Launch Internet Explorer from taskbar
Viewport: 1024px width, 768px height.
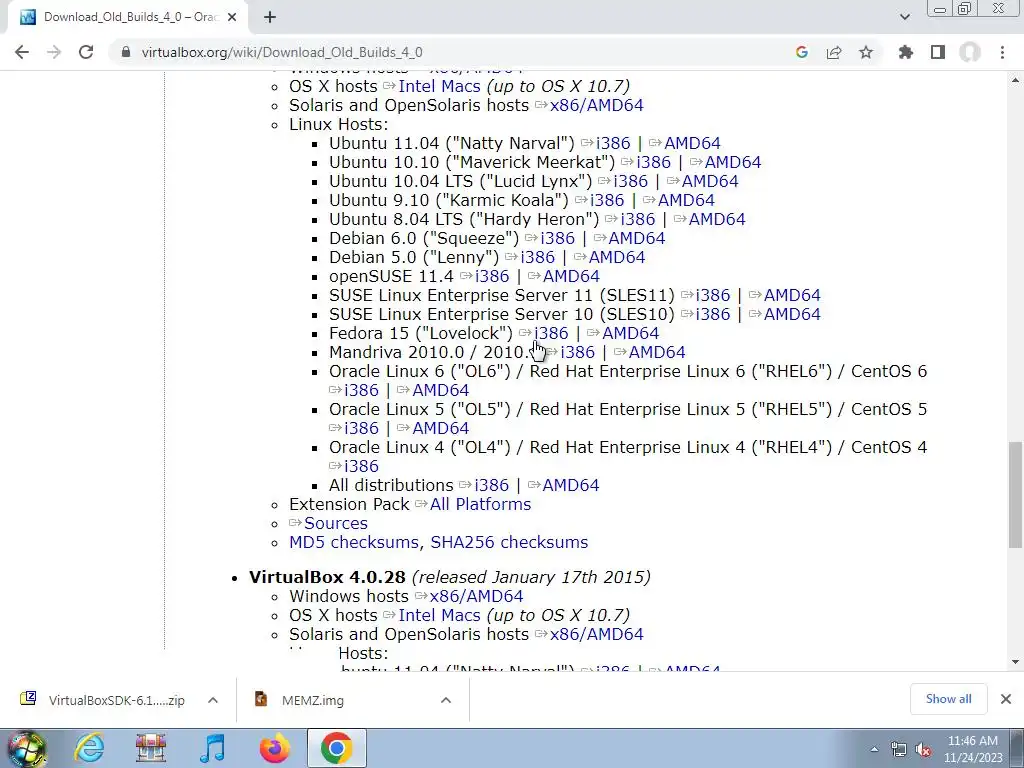(89, 748)
